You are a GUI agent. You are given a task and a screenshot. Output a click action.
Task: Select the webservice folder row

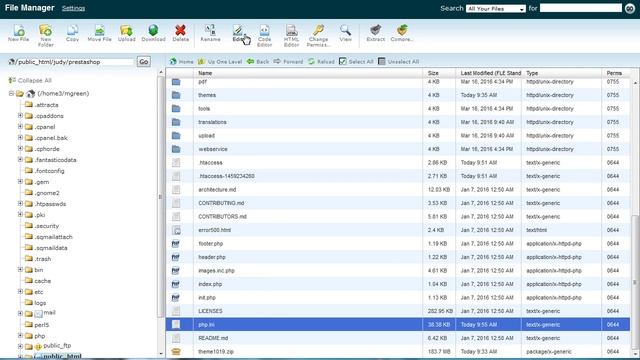point(398,149)
